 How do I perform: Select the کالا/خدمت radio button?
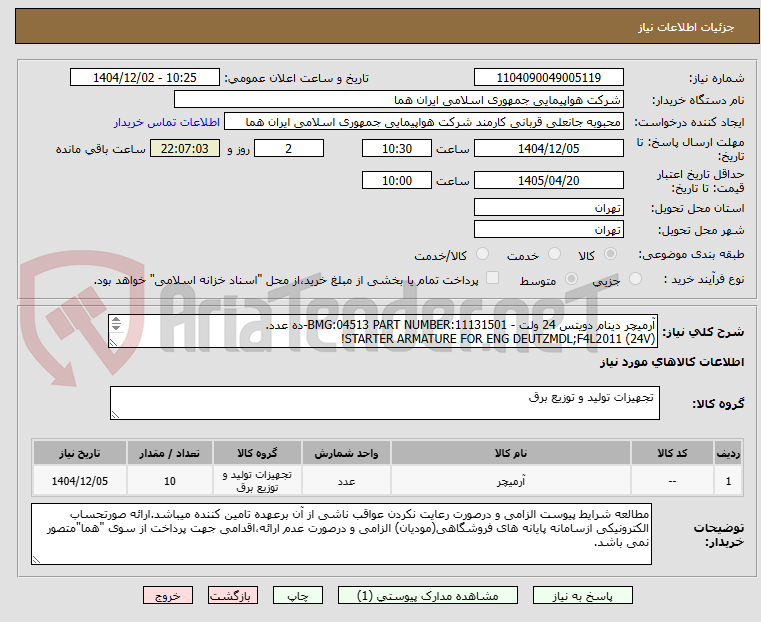point(482,254)
